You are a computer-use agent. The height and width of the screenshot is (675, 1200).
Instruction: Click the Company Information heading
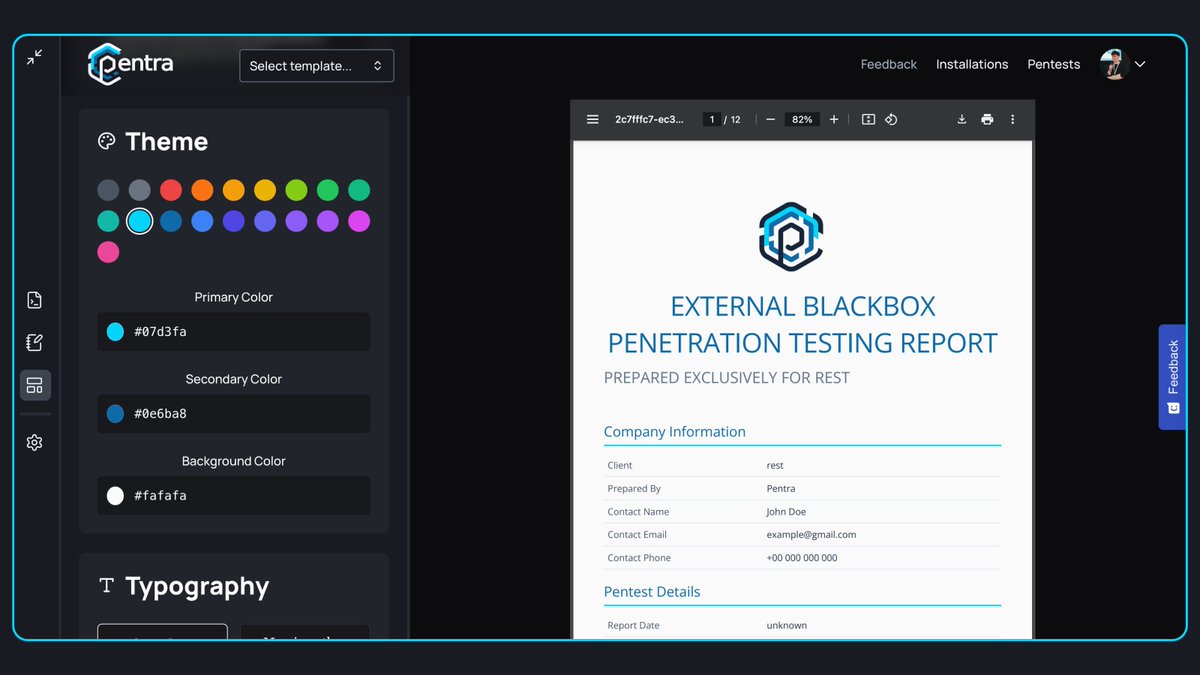click(675, 432)
